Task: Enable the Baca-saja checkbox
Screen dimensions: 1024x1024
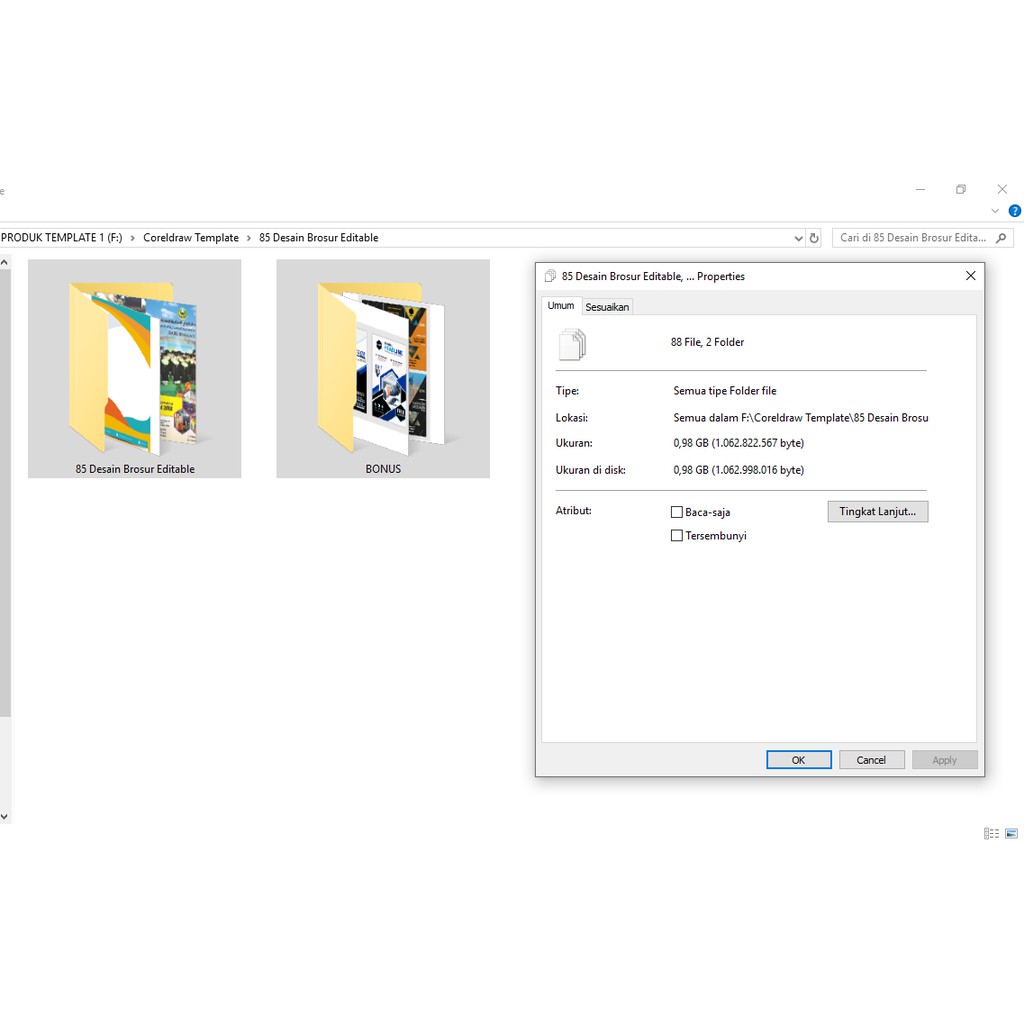Action: click(x=677, y=512)
